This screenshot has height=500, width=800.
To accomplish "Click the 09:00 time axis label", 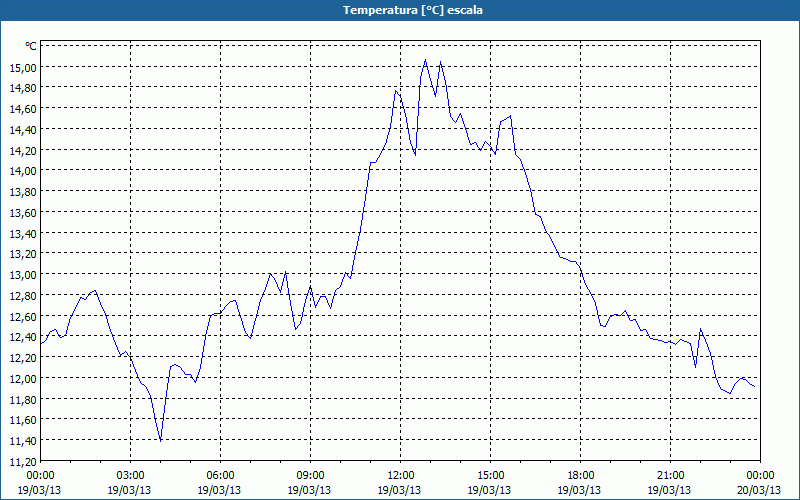I will [310, 476].
